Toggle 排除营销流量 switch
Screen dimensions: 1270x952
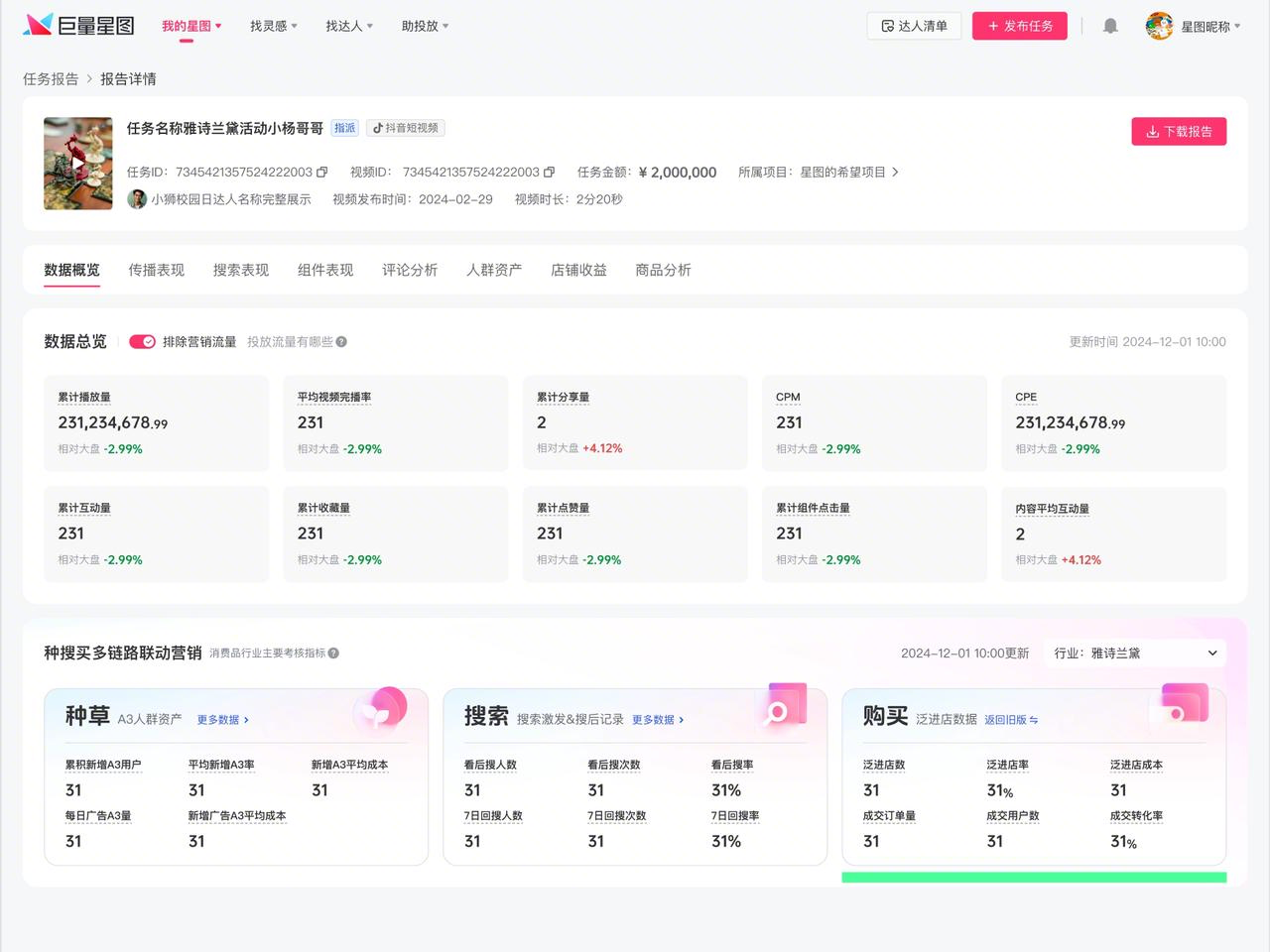pos(142,342)
